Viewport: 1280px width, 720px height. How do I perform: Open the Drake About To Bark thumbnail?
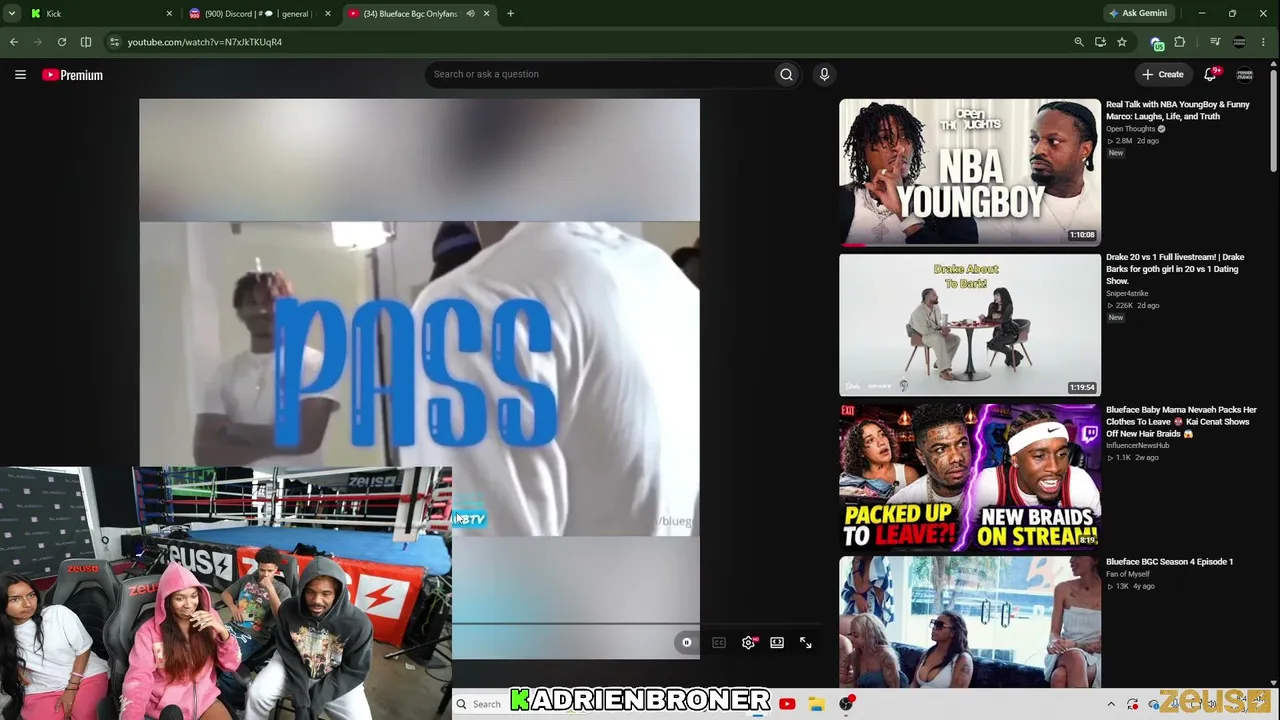coord(970,325)
